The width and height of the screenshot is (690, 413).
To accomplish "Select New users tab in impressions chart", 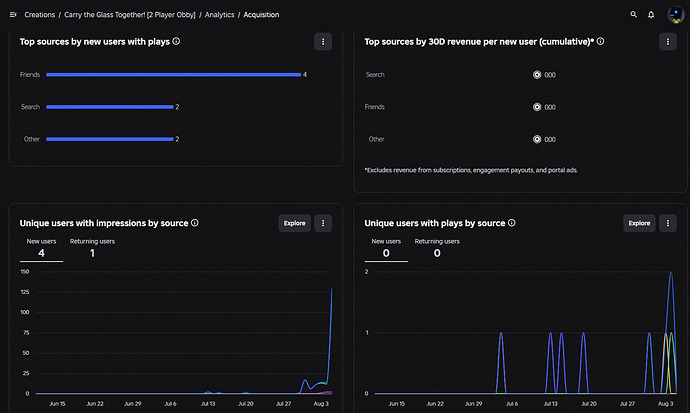I will tap(41, 249).
